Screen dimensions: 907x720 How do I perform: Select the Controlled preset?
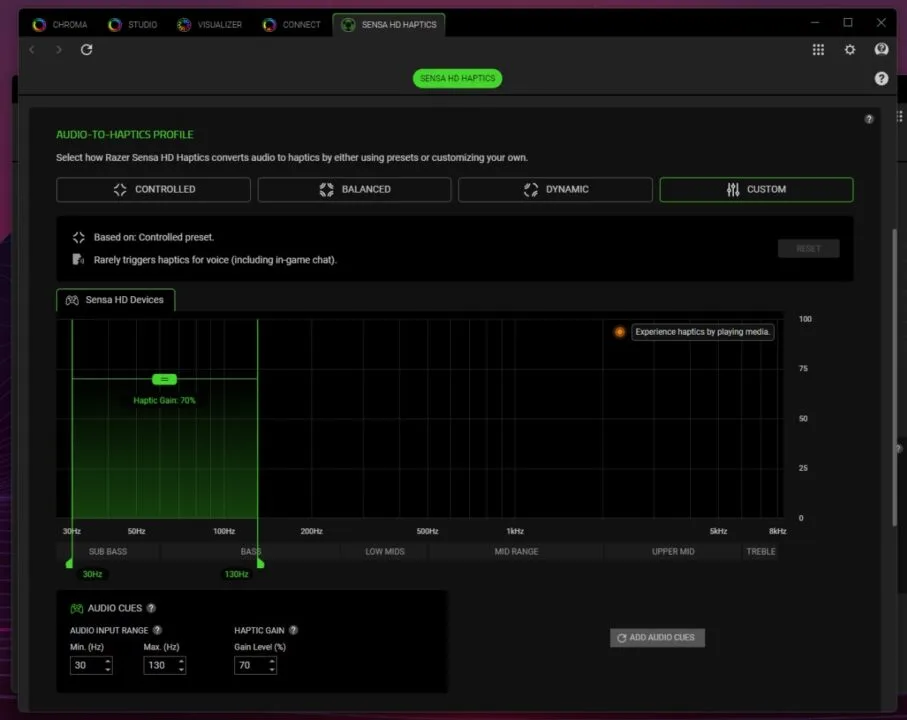point(153,189)
